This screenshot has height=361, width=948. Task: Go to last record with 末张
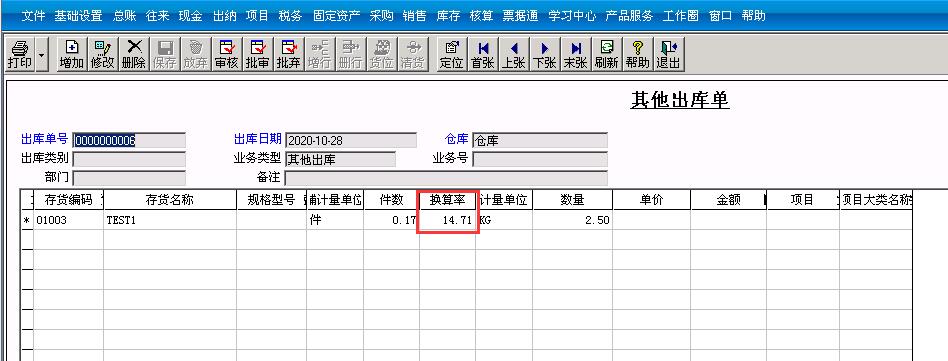tap(575, 54)
